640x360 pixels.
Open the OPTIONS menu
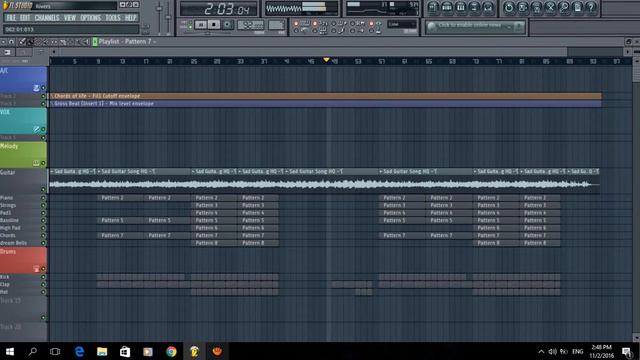91,18
